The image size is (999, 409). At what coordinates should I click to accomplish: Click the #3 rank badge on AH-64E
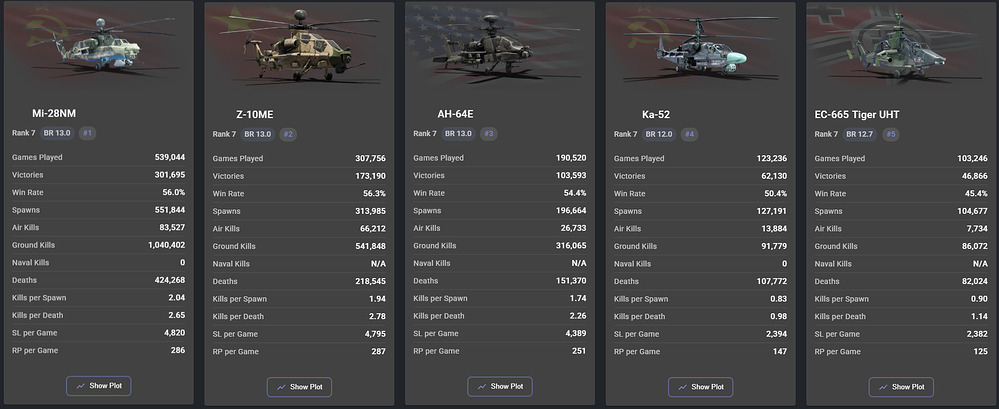pos(489,134)
